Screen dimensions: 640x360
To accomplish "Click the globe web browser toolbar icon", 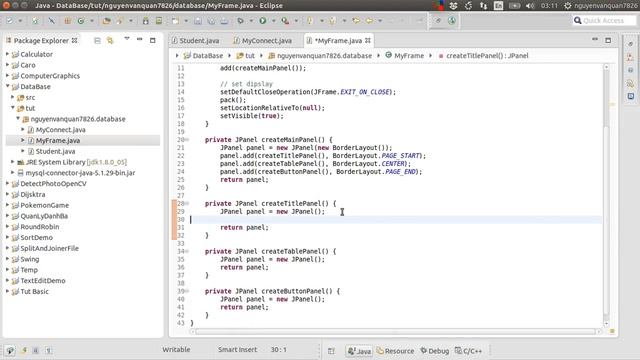I will point(452,20).
